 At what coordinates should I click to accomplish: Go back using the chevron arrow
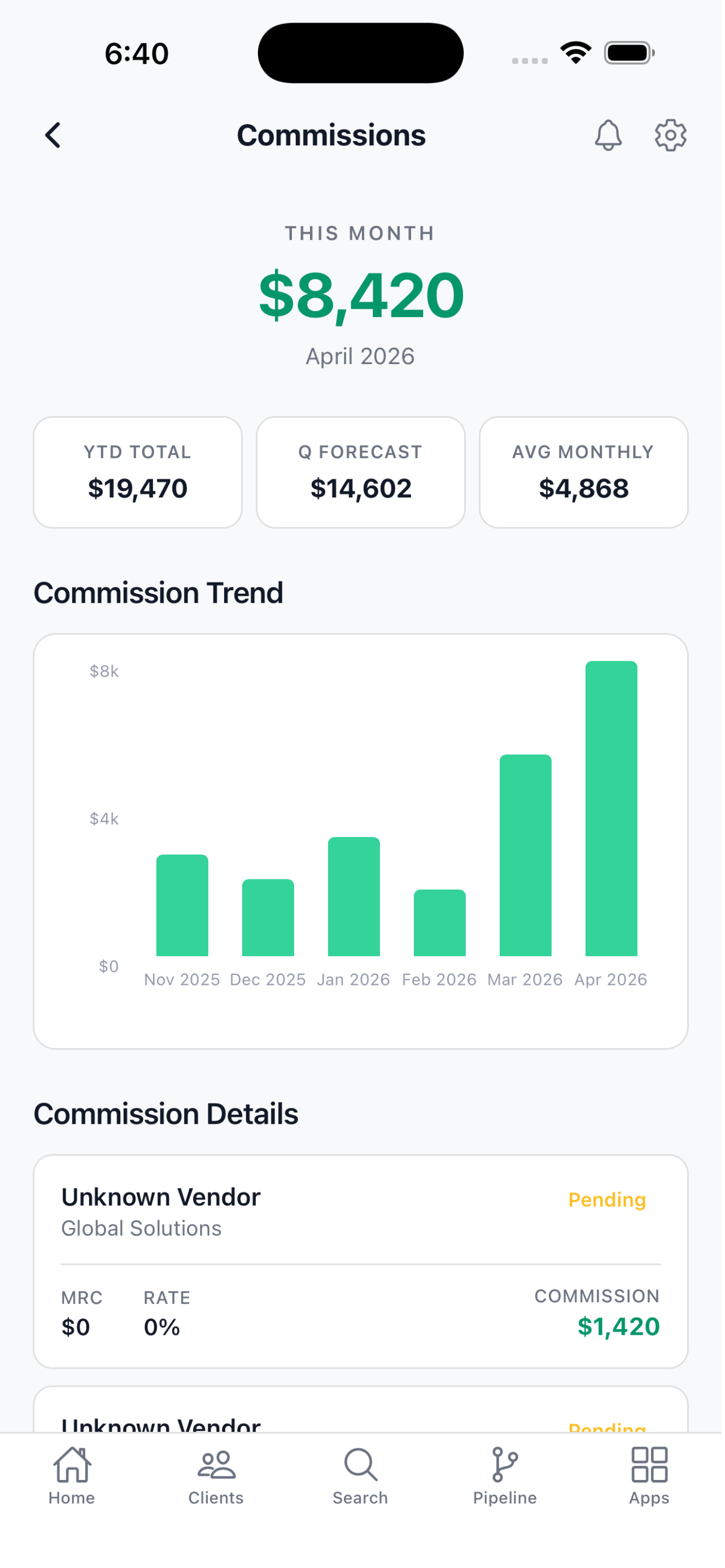pyautogui.click(x=53, y=135)
